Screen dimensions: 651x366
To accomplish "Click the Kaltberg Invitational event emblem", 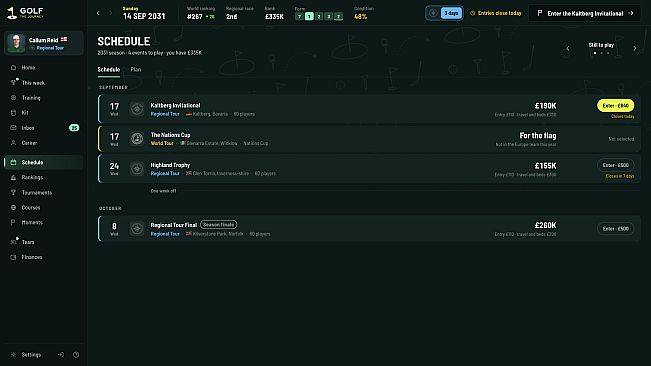I will click(x=137, y=109).
